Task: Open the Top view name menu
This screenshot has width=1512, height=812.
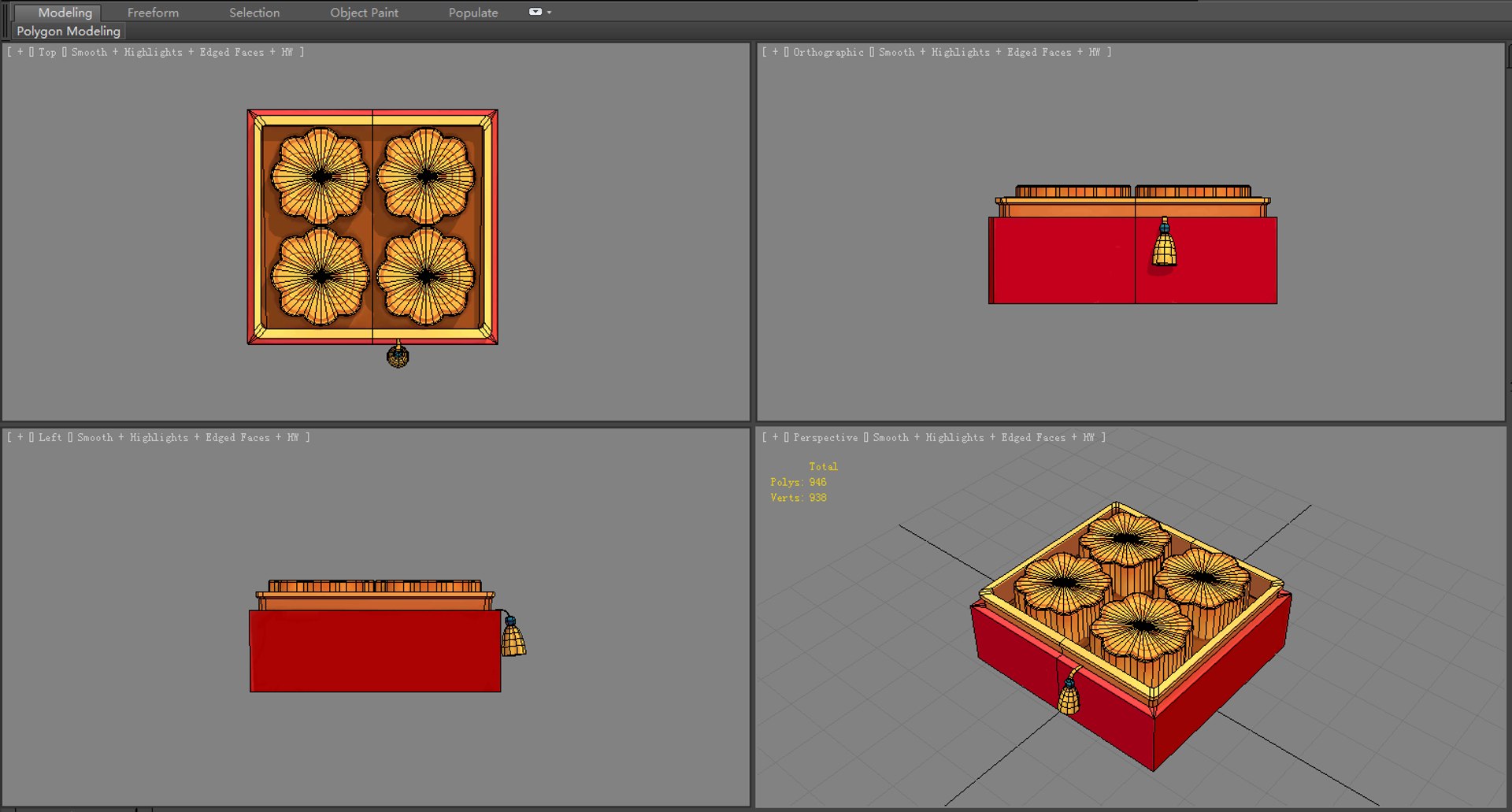Action: click(x=47, y=52)
